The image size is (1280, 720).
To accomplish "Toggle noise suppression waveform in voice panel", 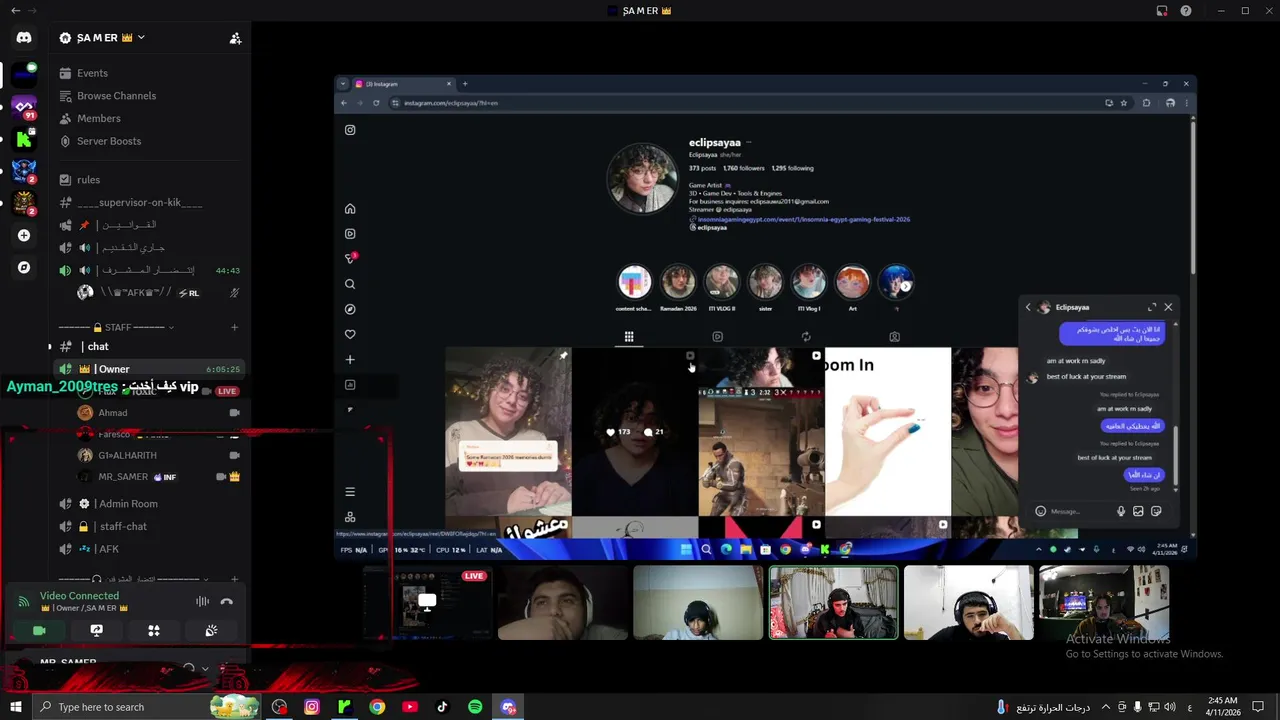I will pos(202,601).
